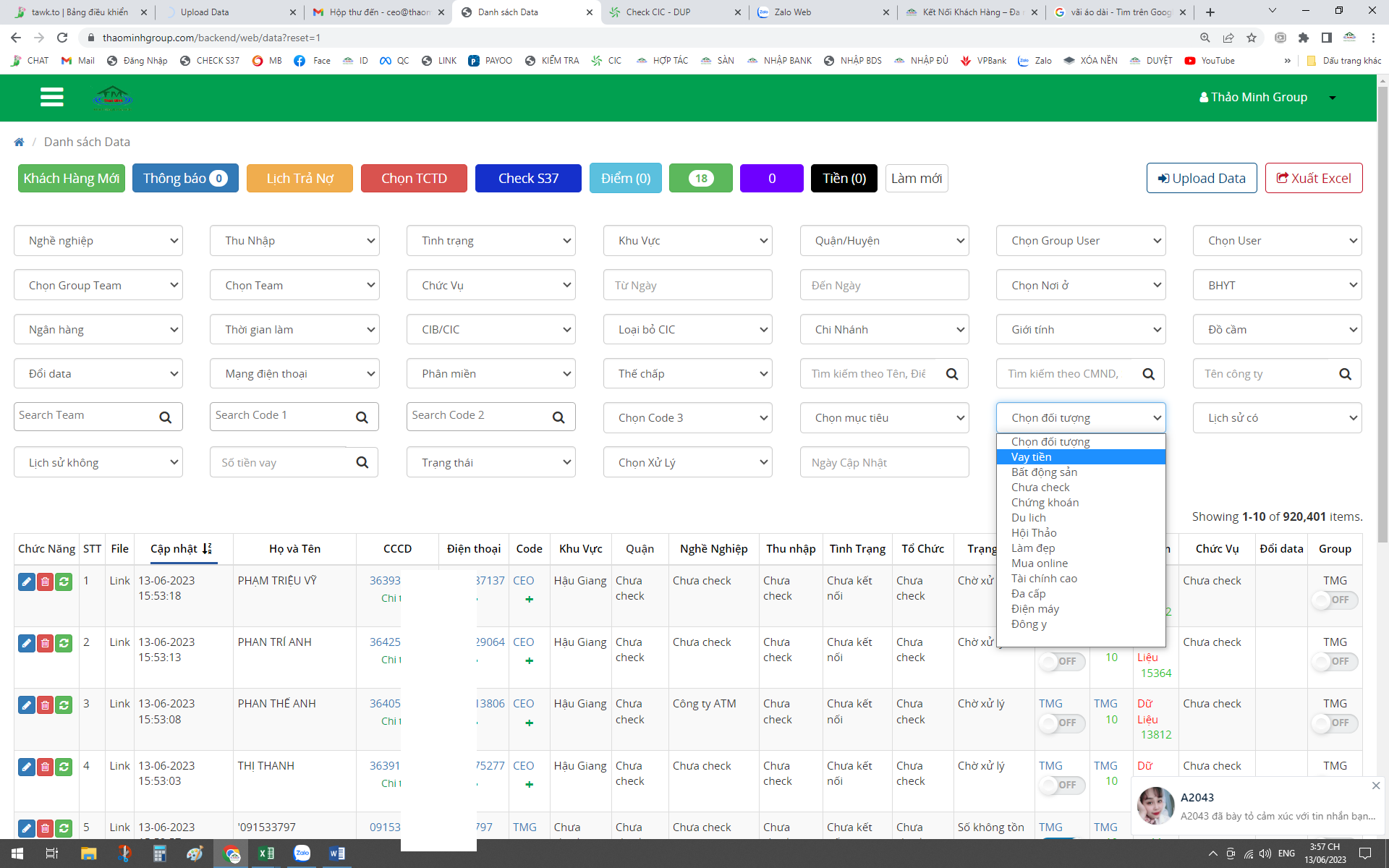This screenshot has width=1389, height=868.
Task: Click the search icon in Search Team field
Action: click(x=165, y=417)
